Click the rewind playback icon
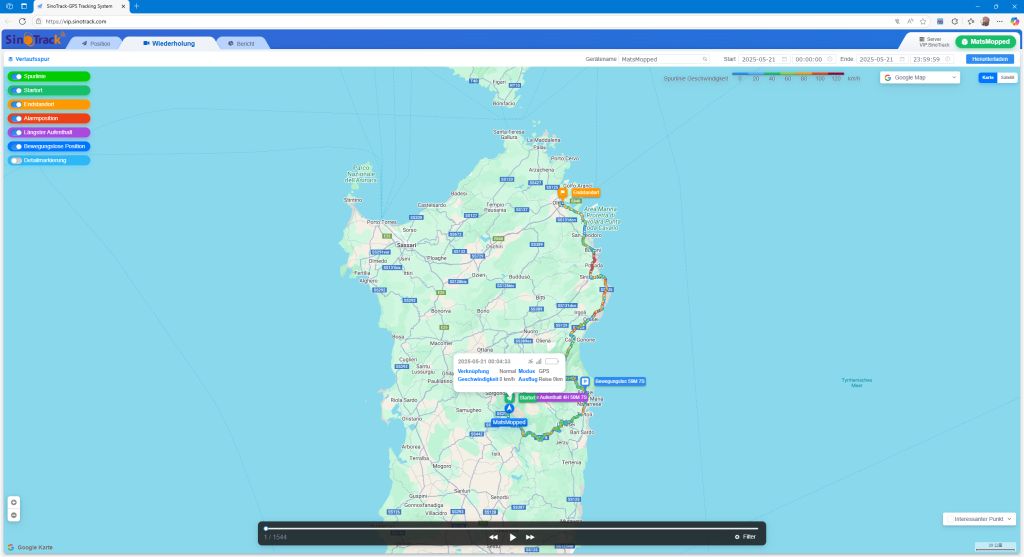Viewport: 1024px width, 557px height. click(493, 537)
